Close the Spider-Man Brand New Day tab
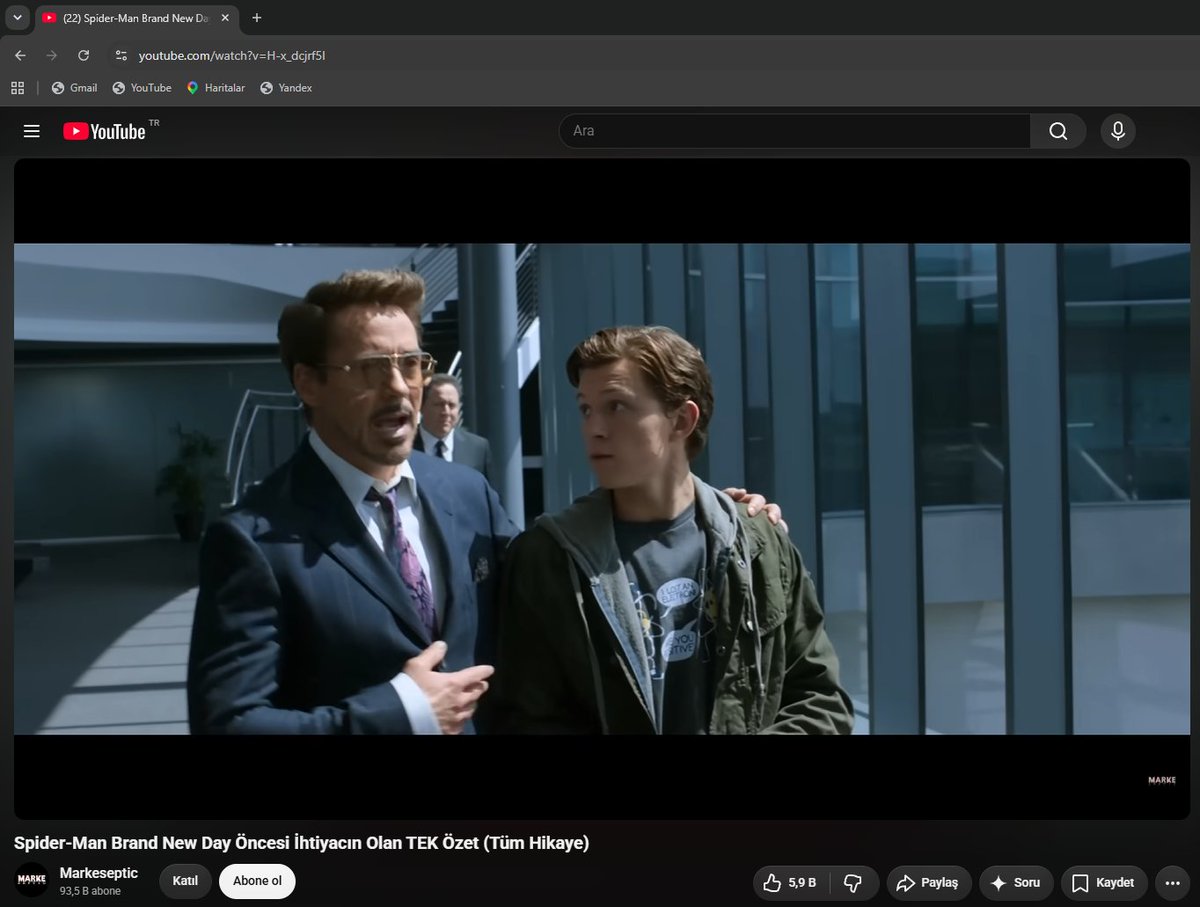 tap(224, 18)
